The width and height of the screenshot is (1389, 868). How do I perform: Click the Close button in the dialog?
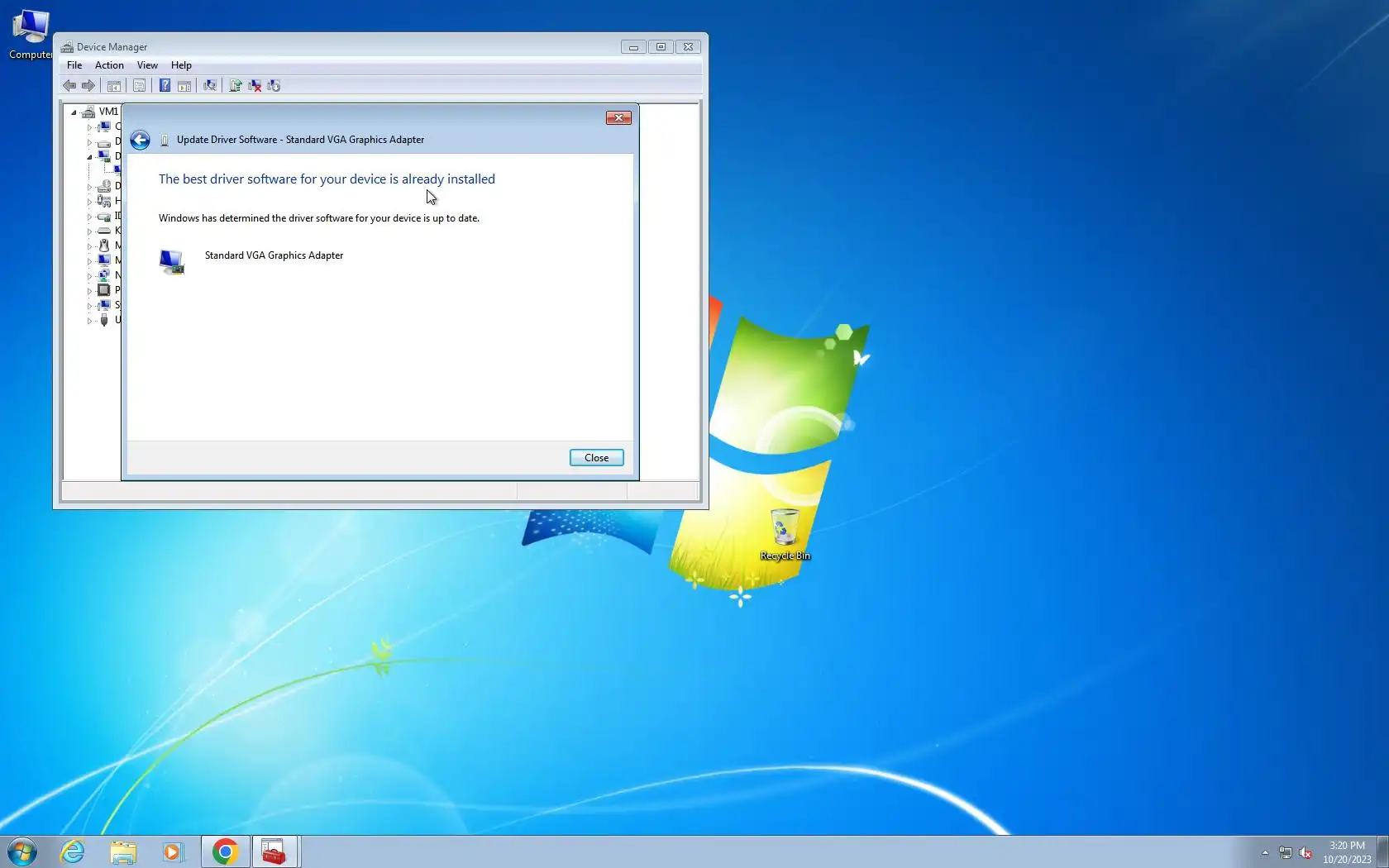click(x=596, y=458)
